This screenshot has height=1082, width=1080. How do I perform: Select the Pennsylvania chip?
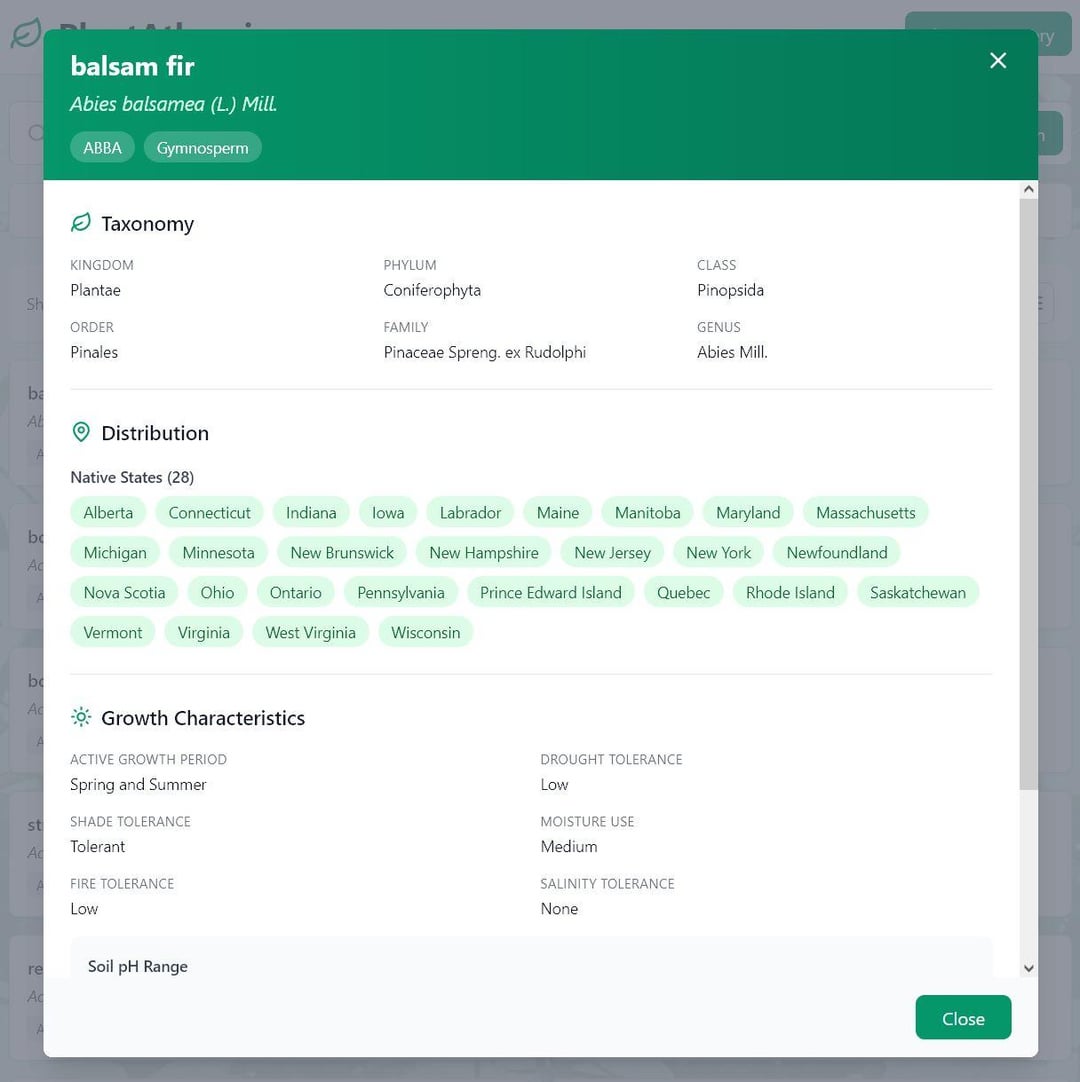coord(400,593)
